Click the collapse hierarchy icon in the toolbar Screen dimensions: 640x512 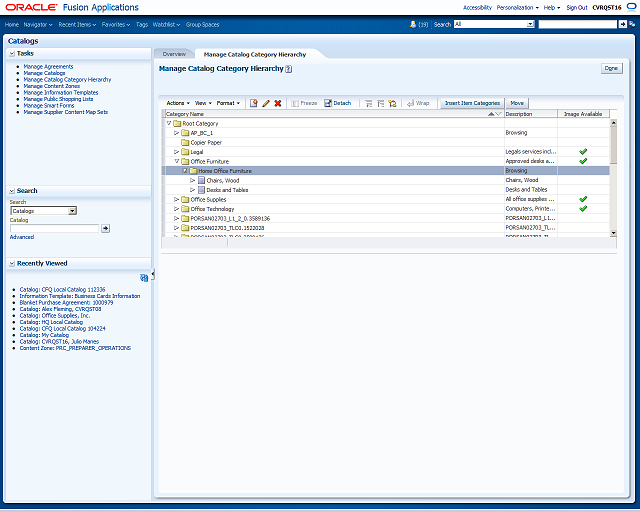pyautogui.click(x=380, y=103)
